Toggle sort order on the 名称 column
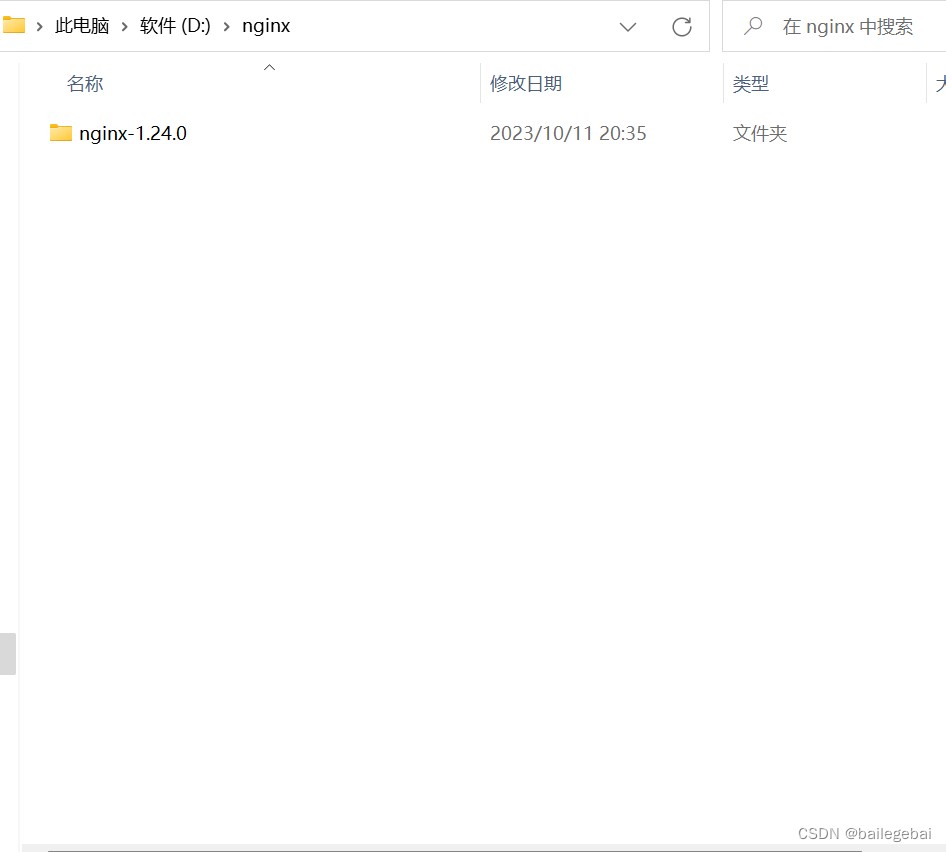The width and height of the screenshot is (946, 852). [x=84, y=83]
